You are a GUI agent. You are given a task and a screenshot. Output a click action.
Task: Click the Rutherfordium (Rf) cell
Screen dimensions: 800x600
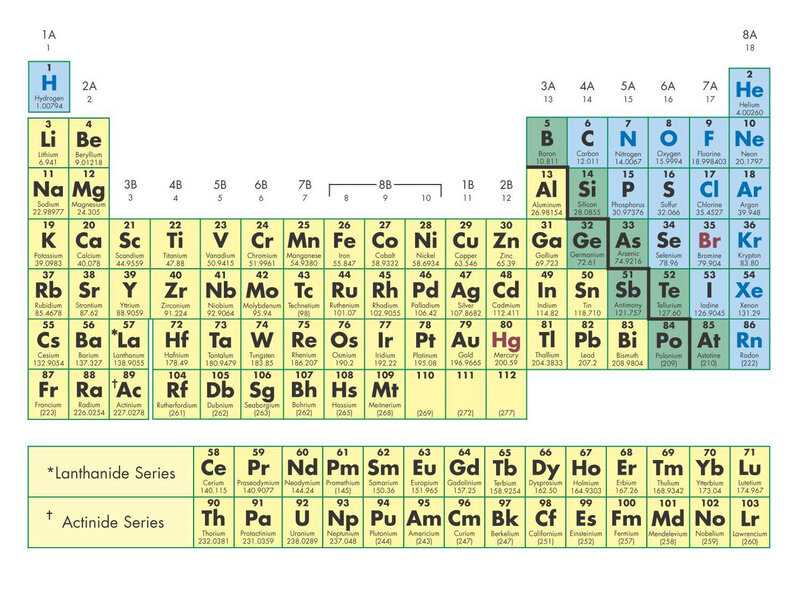176,394
